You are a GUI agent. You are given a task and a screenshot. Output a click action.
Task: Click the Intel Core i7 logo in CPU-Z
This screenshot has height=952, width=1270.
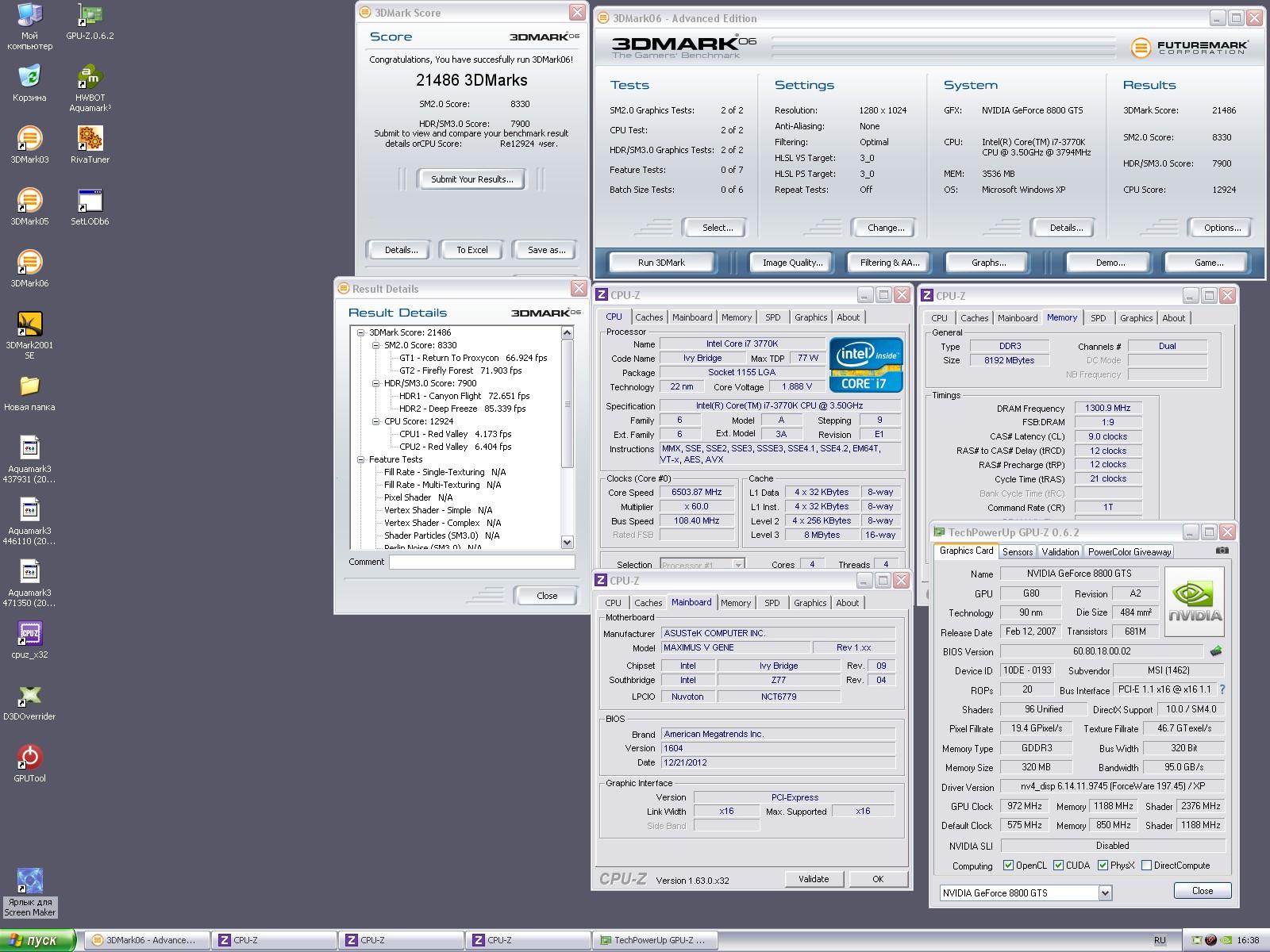[867, 364]
